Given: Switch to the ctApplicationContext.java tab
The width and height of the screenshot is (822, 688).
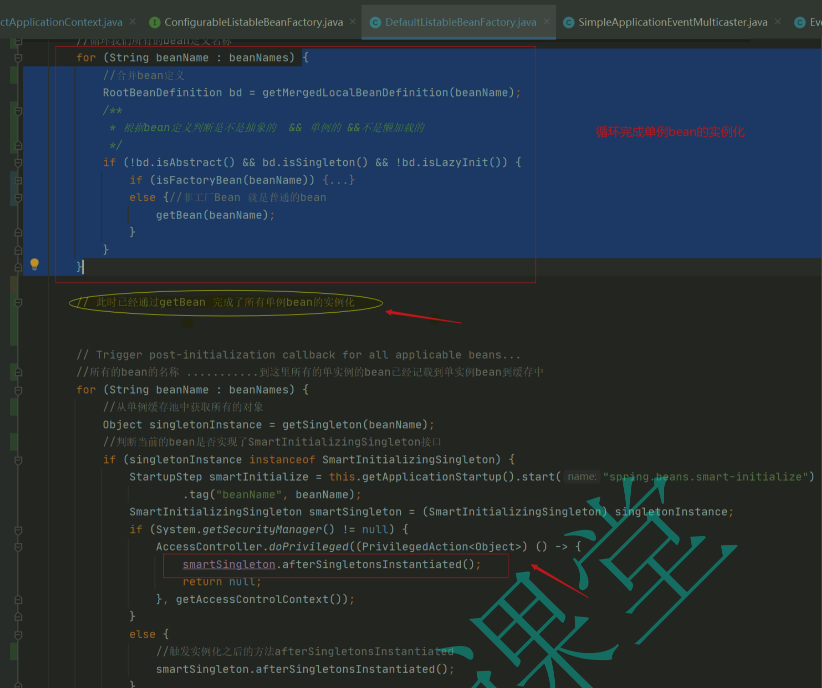Looking at the screenshot, I should pos(61,22).
